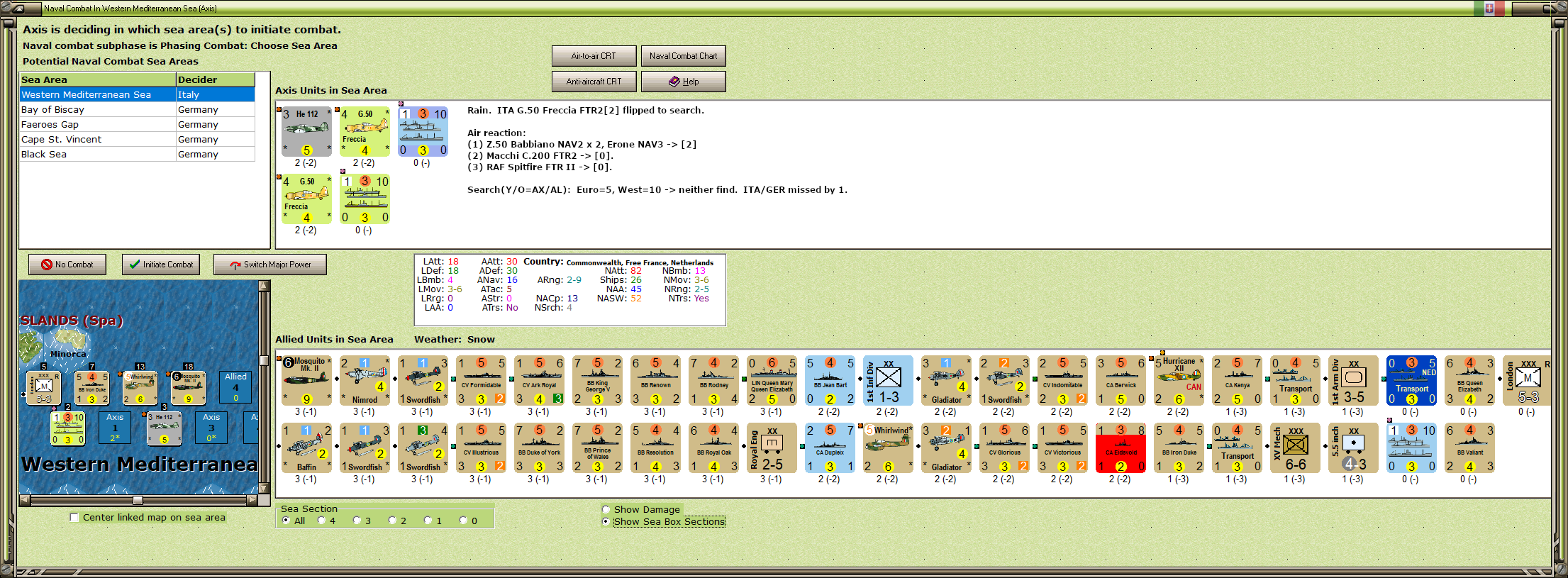Select the CV Glorious carrier counter

(1004, 448)
